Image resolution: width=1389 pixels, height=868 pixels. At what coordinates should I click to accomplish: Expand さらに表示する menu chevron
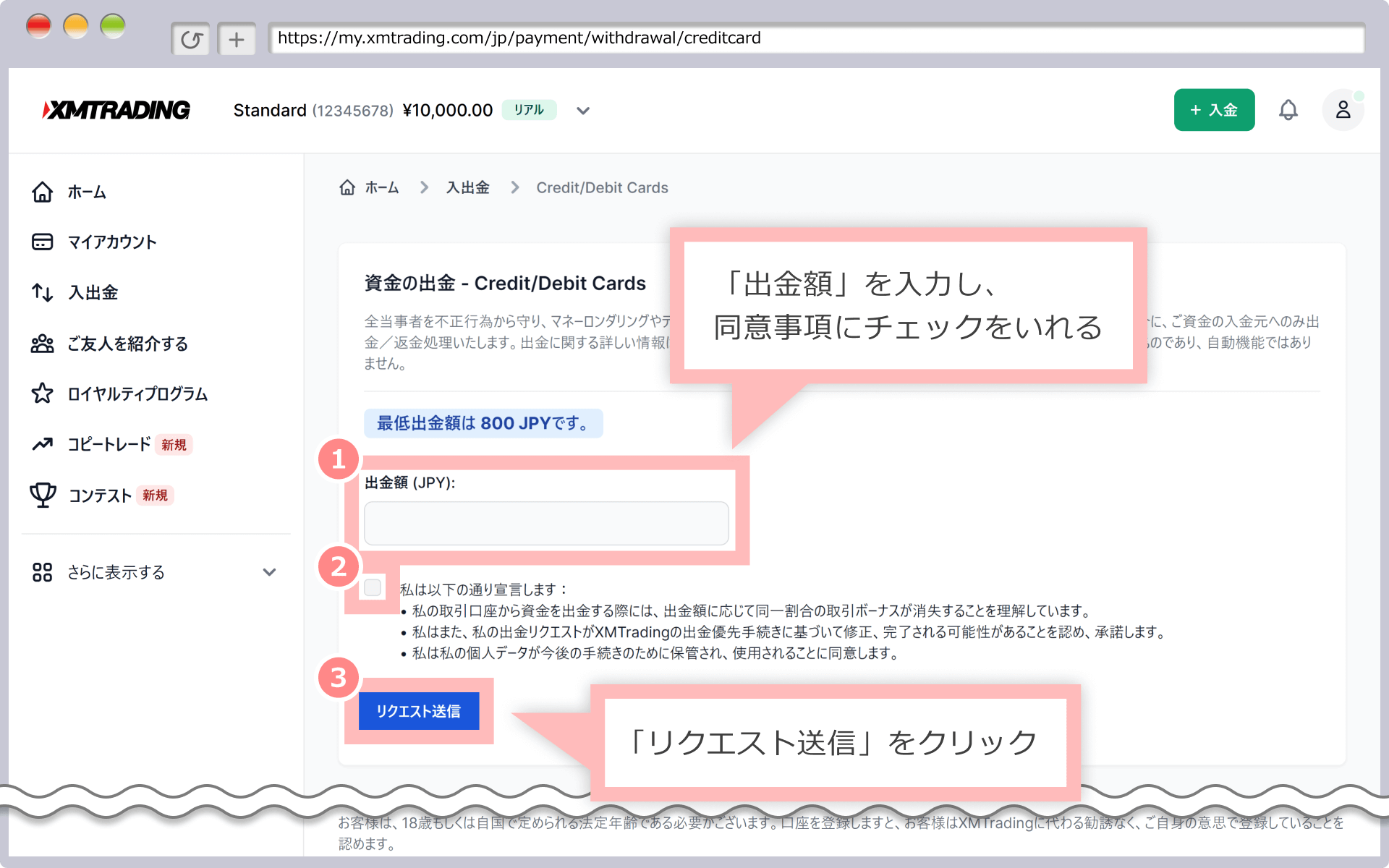tap(269, 572)
